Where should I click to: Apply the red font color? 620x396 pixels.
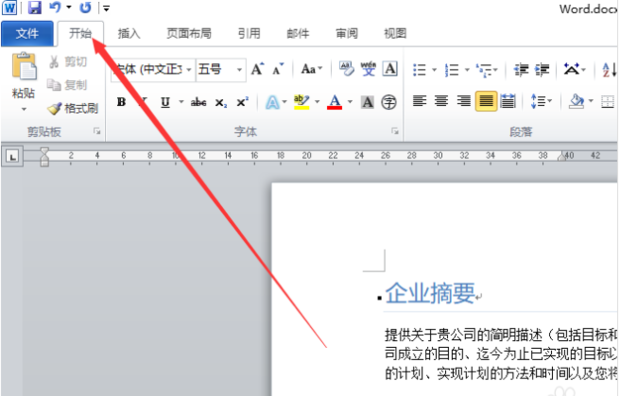click(x=335, y=102)
